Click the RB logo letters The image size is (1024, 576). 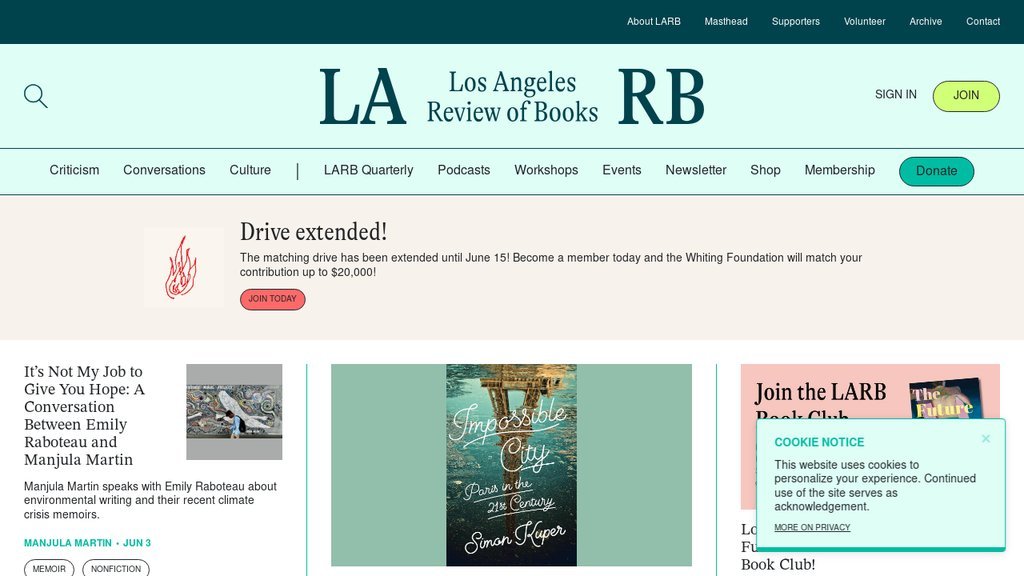tap(661, 97)
